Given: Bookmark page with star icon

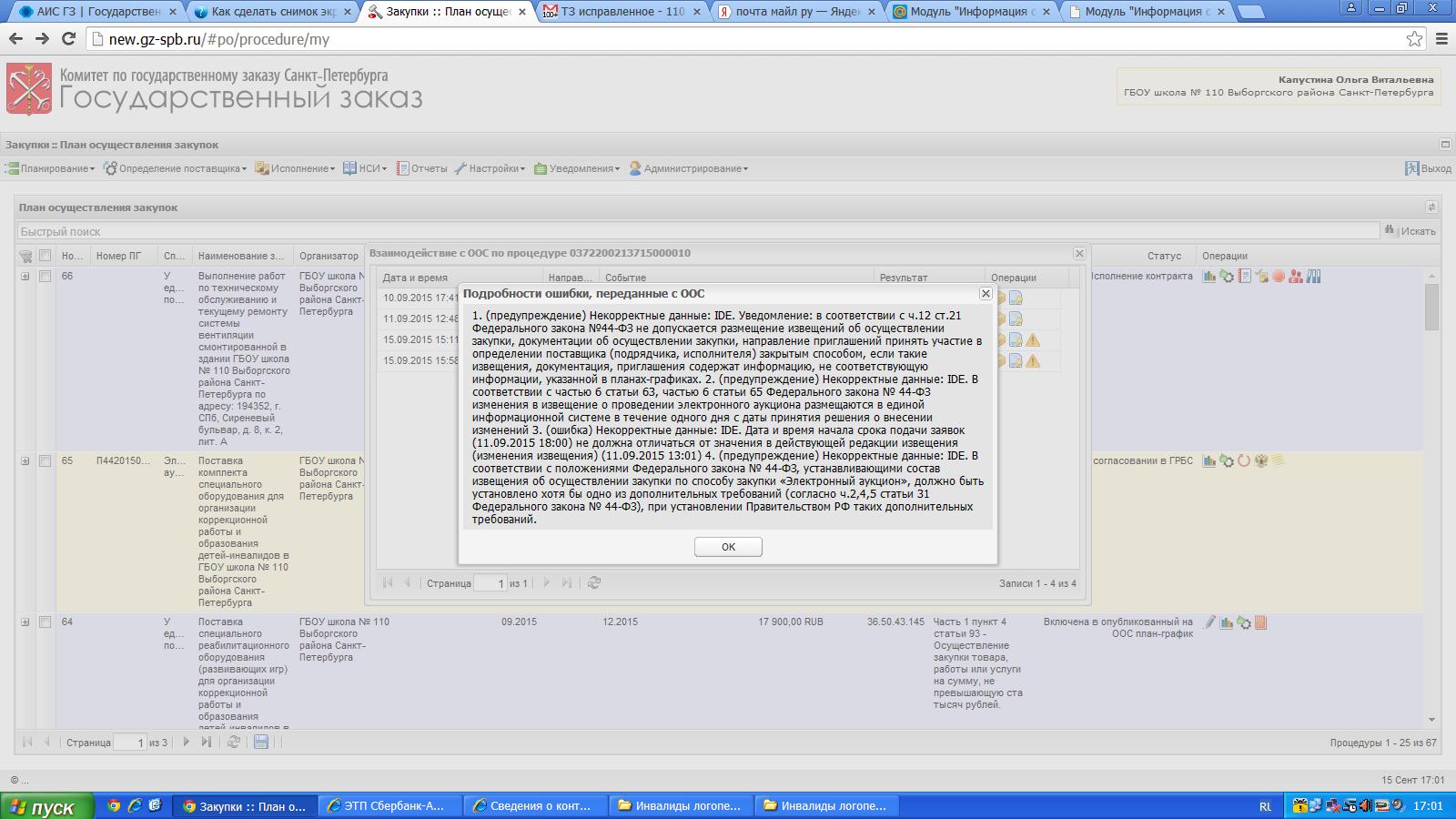Looking at the screenshot, I should coord(1414,39).
